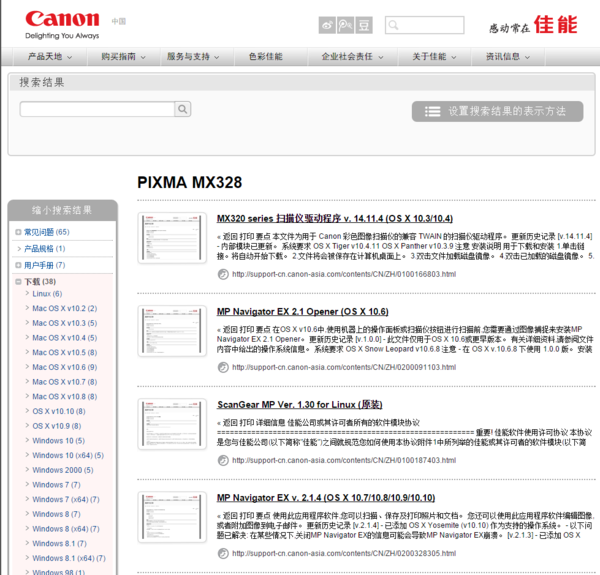The image size is (600, 575).
Task: Expand the 常见问题 (65) category
Action: 18,232
